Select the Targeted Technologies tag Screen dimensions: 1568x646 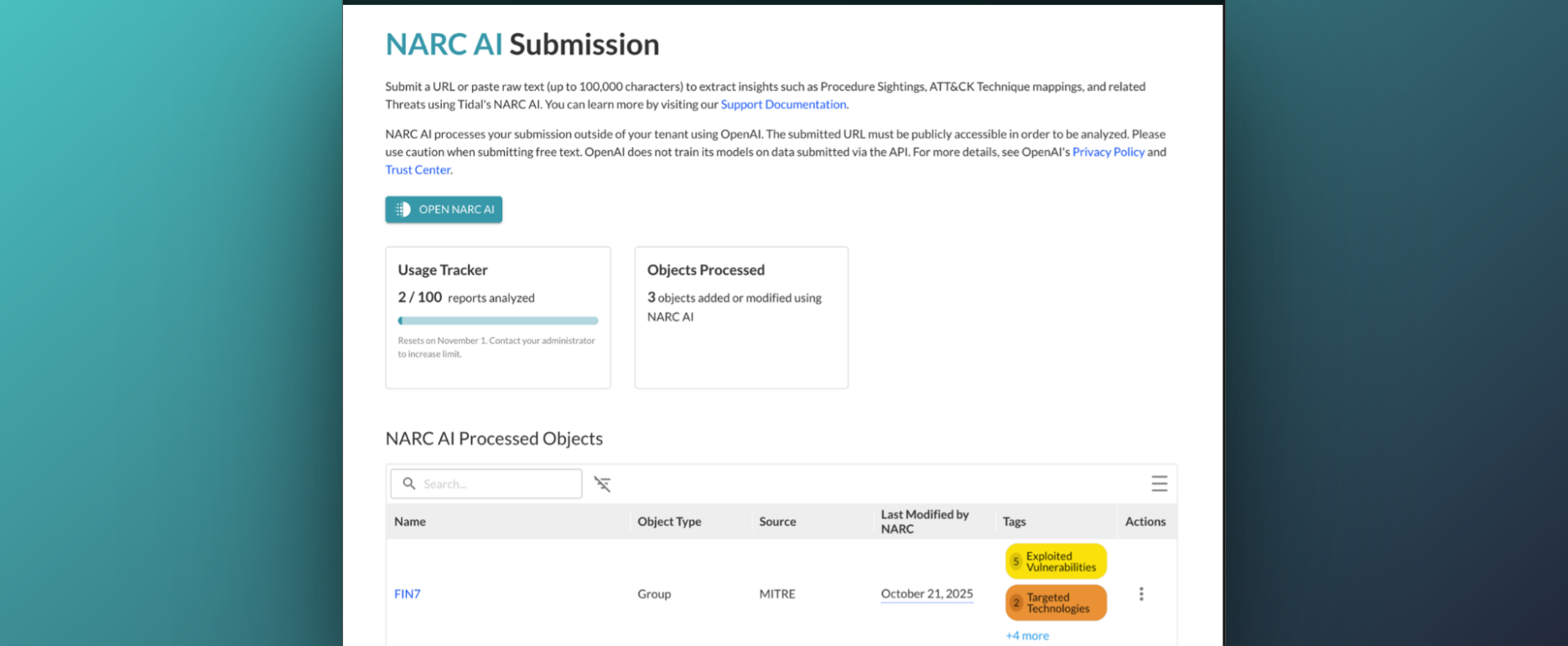click(x=1056, y=603)
